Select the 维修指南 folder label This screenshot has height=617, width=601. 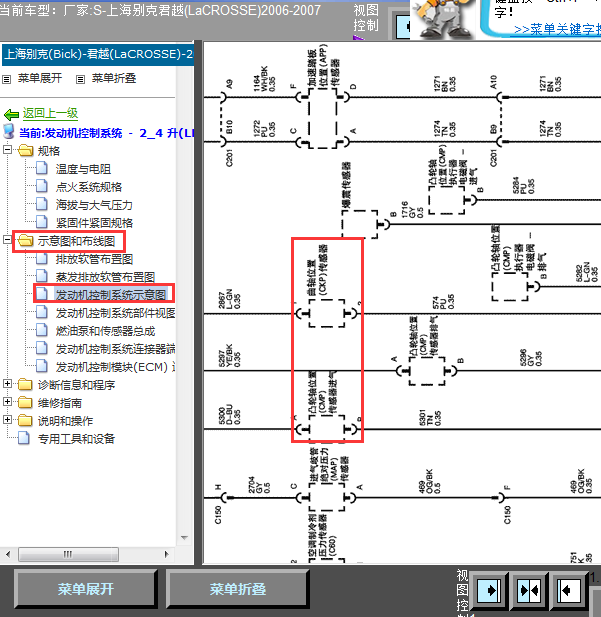tap(59, 403)
